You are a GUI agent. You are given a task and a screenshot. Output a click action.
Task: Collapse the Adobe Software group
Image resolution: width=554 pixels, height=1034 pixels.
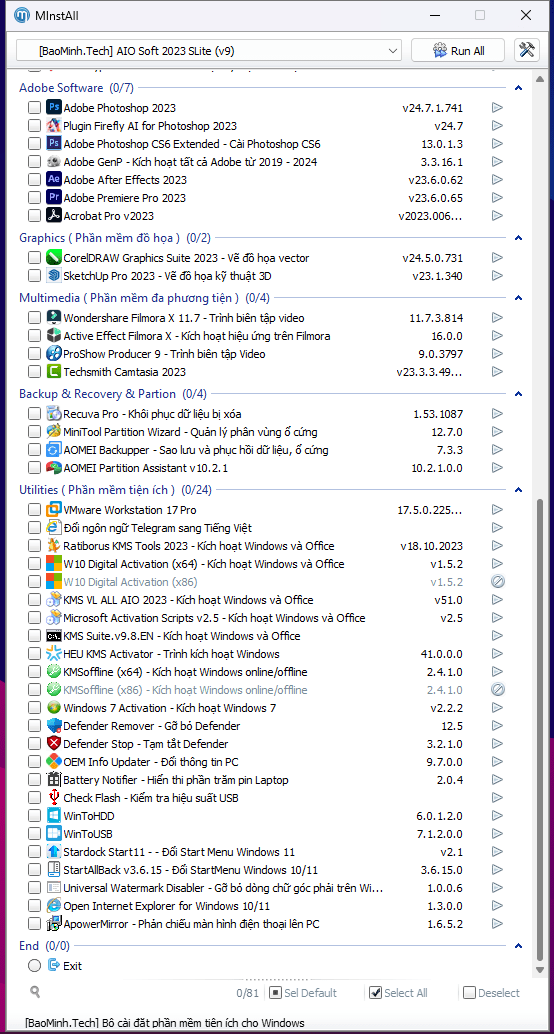518,88
